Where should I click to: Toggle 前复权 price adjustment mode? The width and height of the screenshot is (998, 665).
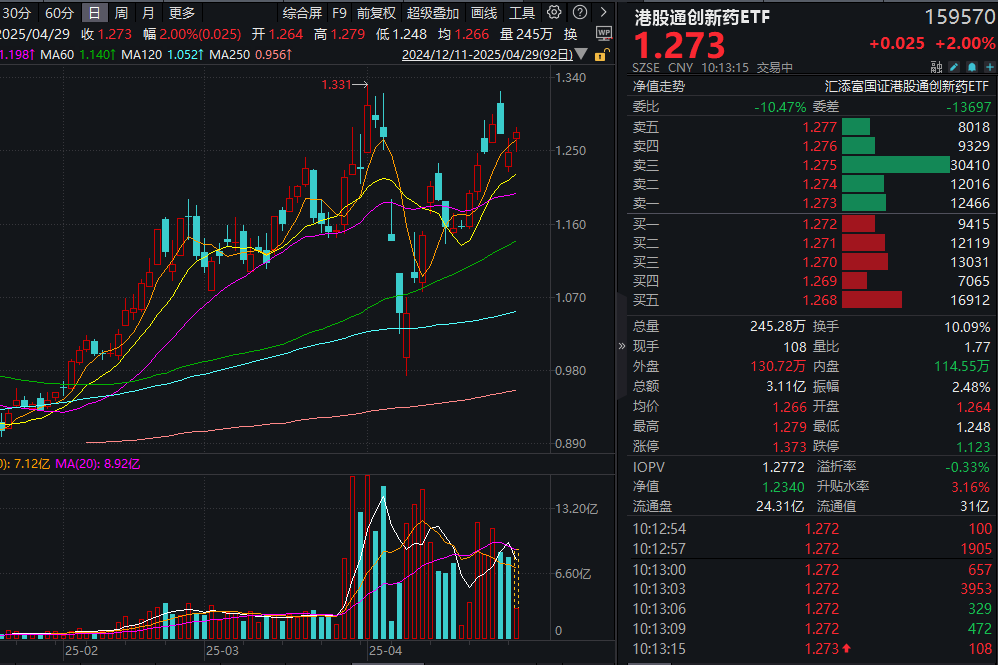tap(376, 13)
